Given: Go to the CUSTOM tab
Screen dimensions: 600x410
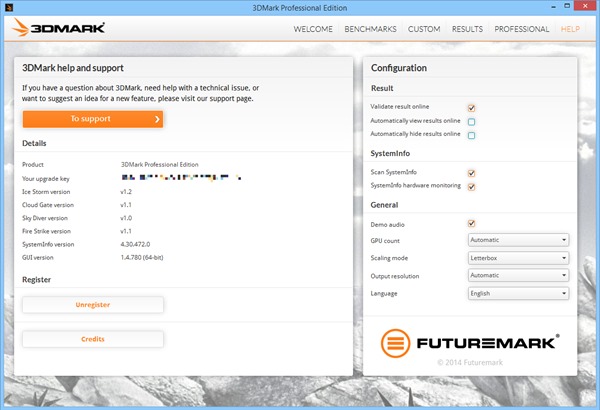Looking at the screenshot, I should coord(424,29).
